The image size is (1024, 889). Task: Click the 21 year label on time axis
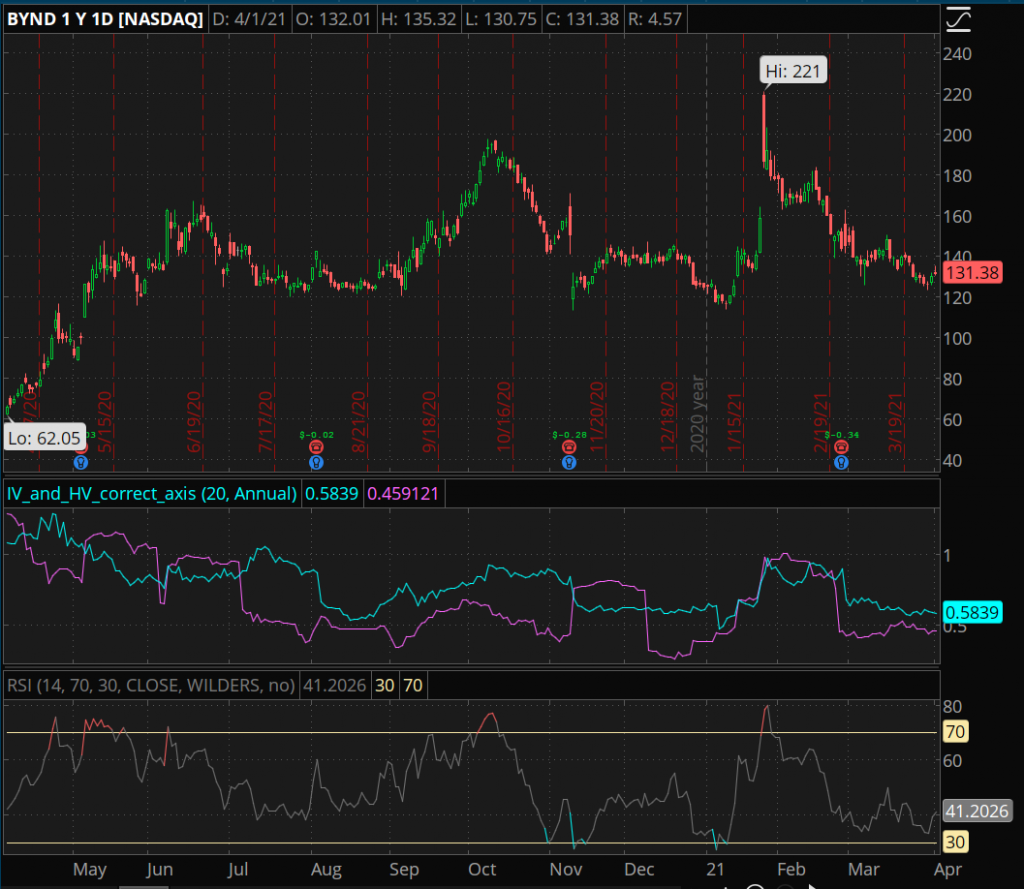point(715,869)
